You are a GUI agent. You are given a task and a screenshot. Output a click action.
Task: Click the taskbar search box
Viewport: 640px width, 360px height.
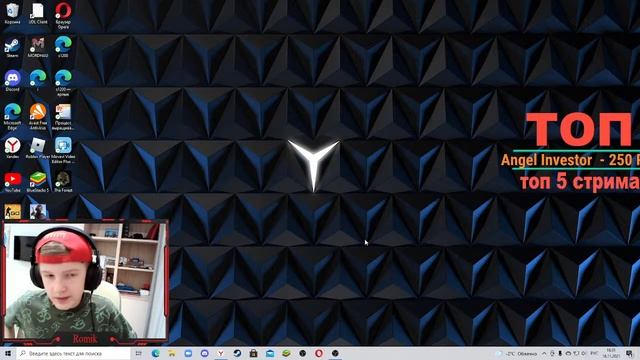pyautogui.click(x=73, y=353)
